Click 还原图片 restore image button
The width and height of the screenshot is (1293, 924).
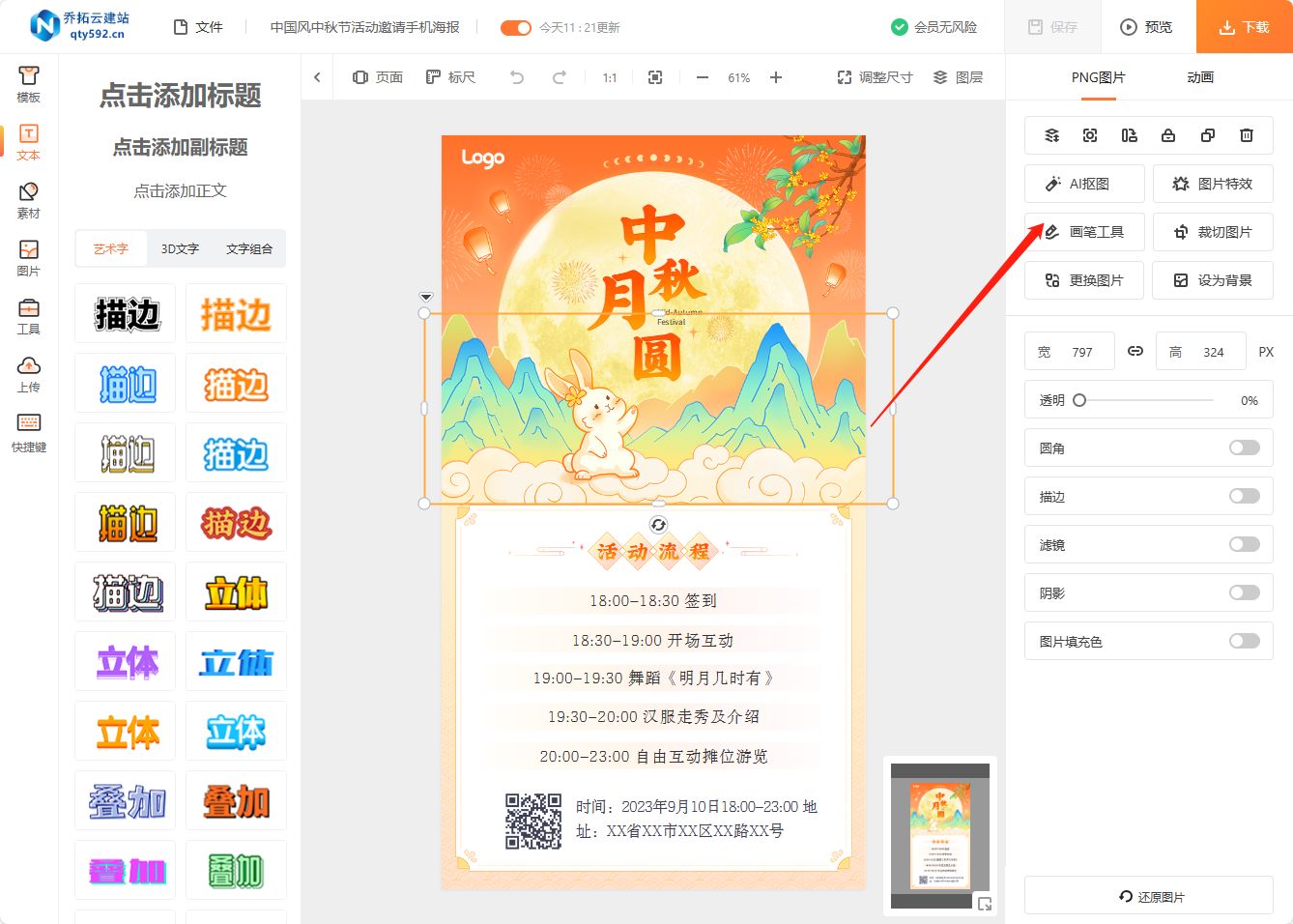1149,896
